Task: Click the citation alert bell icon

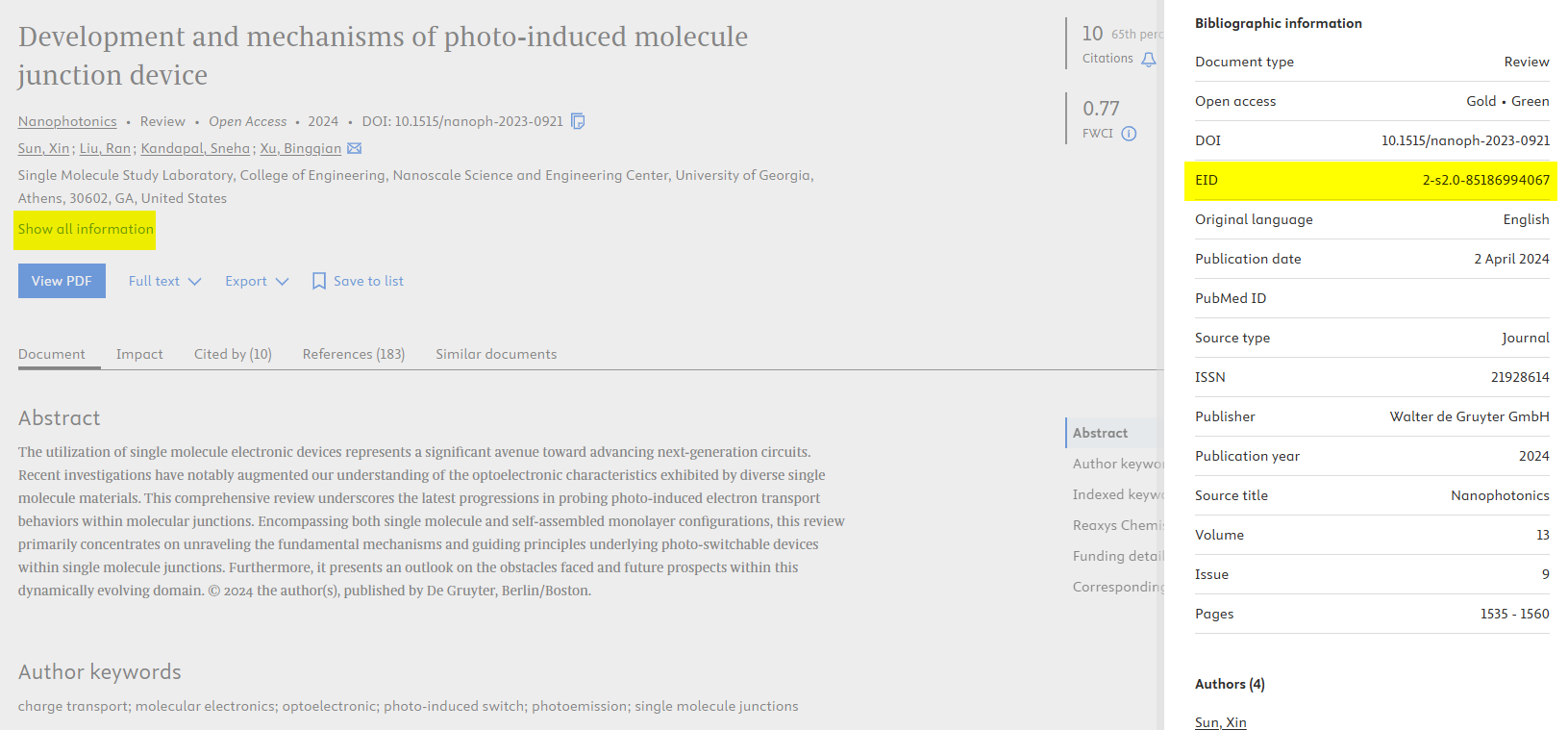Action: (x=1148, y=60)
